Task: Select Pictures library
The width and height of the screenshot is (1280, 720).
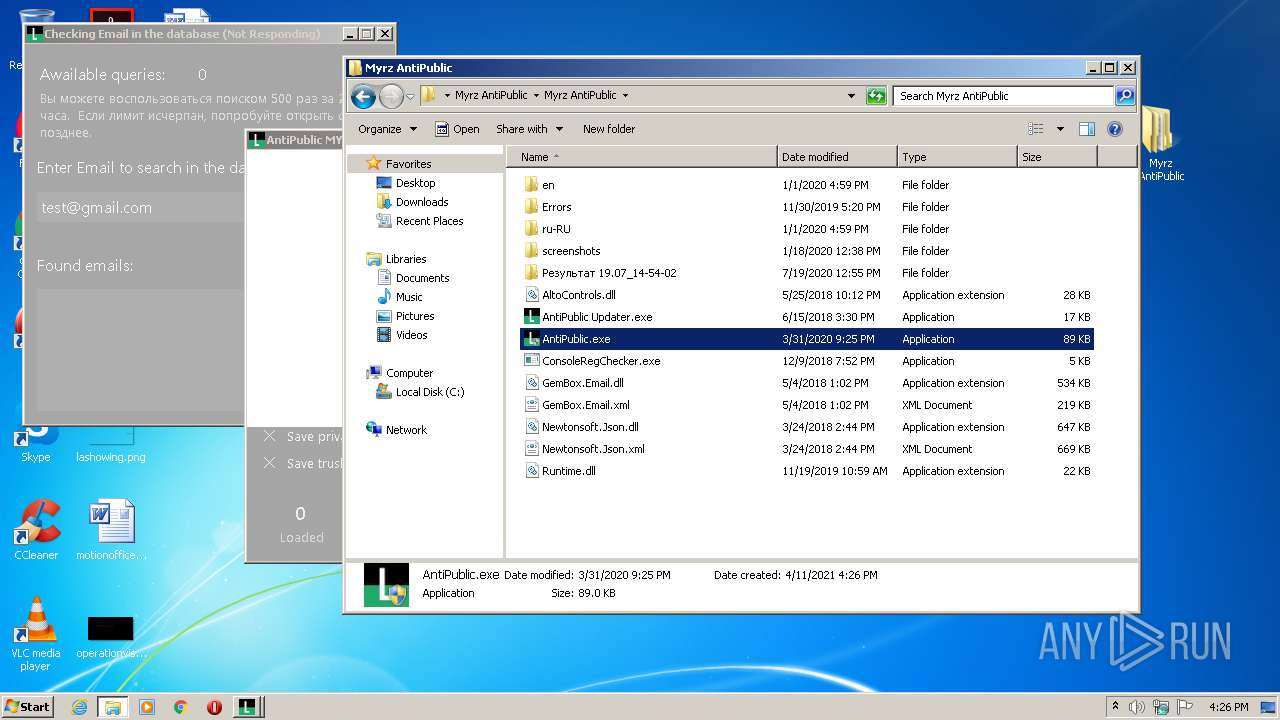Action: point(414,316)
